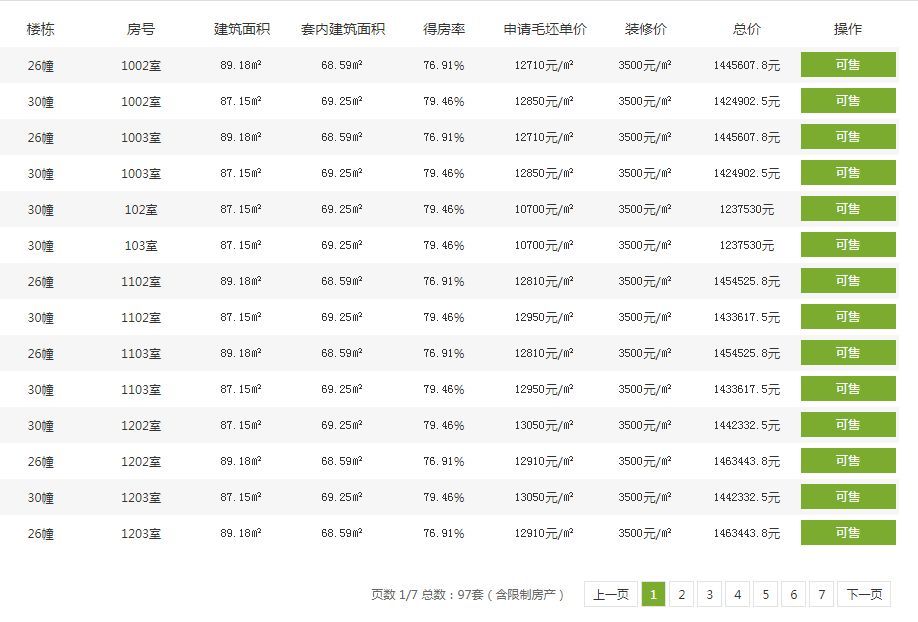Click 76.91% in the 26幢 1203室 row

coord(444,534)
